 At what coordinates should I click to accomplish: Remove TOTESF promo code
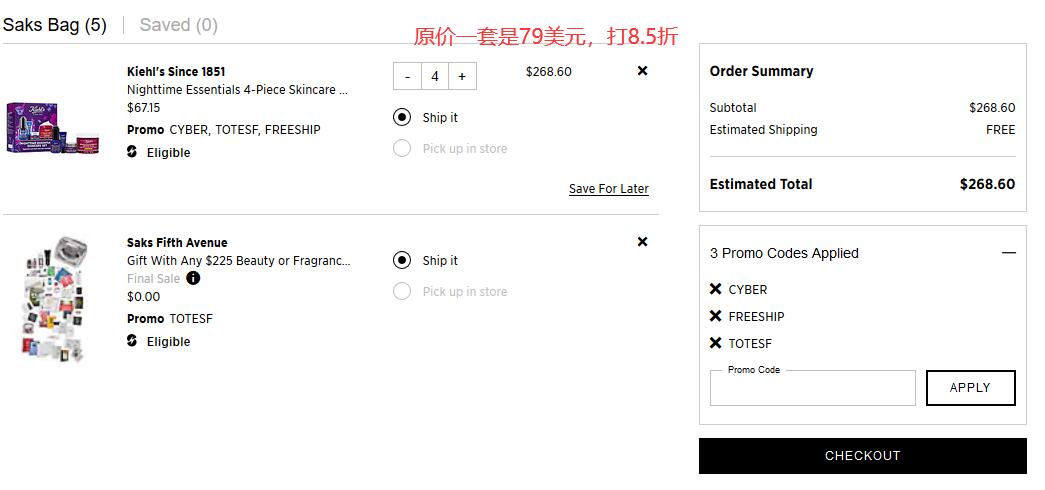click(716, 343)
